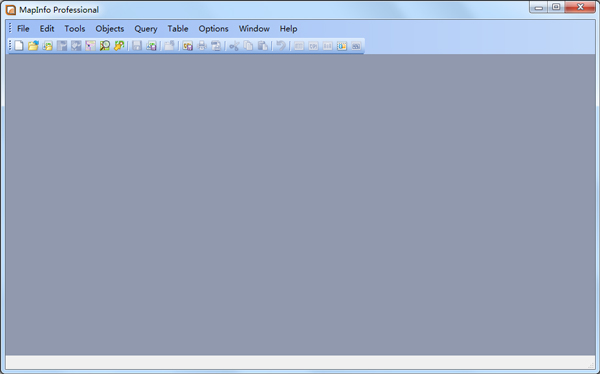Create a new table with the blank page icon
600x374 pixels.
(19, 46)
